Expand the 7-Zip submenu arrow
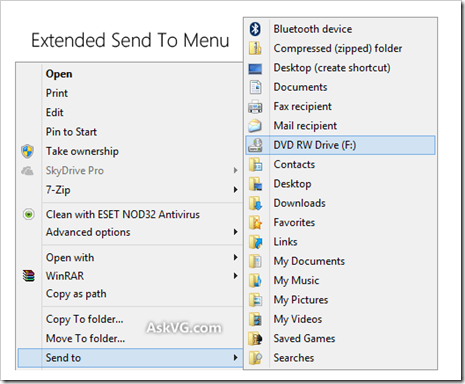Viewport: 465px width, 384px height. tap(236, 190)
